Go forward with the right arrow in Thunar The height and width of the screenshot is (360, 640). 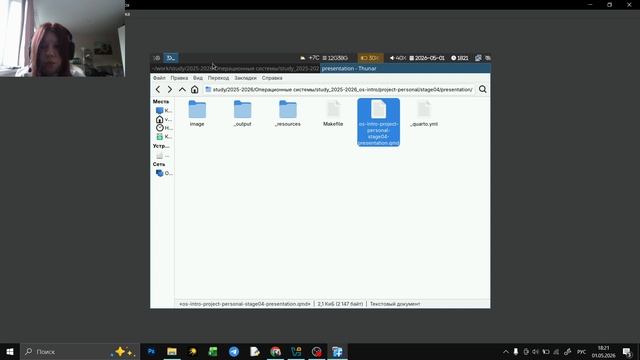170,89
